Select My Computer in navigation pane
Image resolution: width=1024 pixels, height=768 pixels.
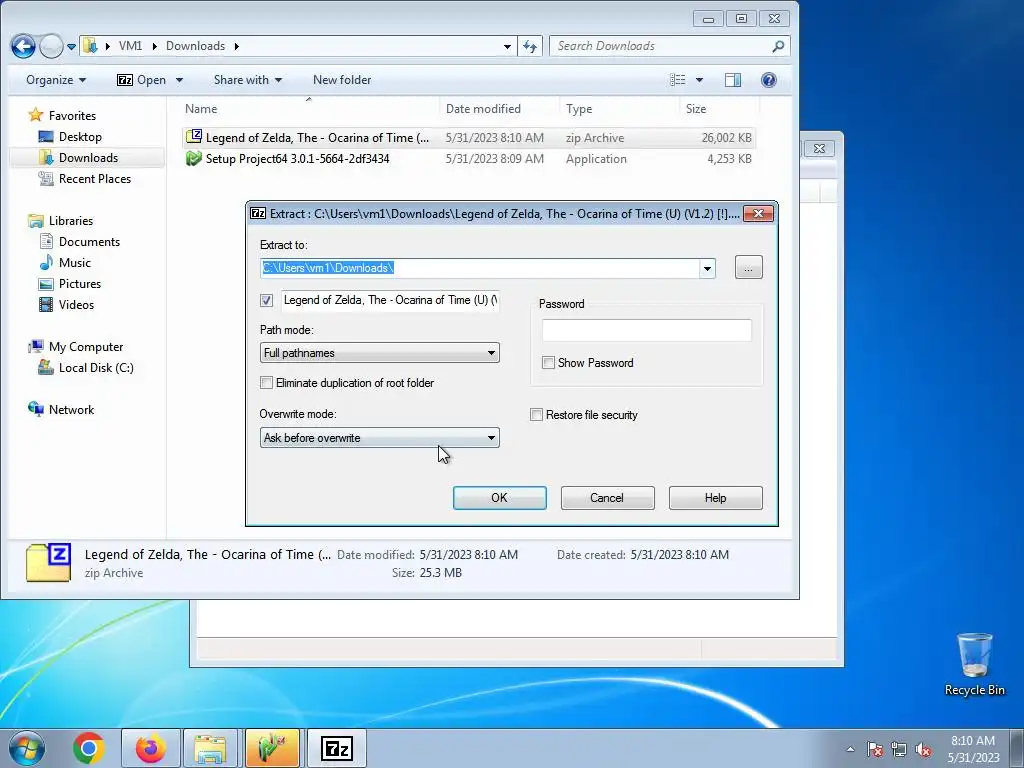pos(86,347)
